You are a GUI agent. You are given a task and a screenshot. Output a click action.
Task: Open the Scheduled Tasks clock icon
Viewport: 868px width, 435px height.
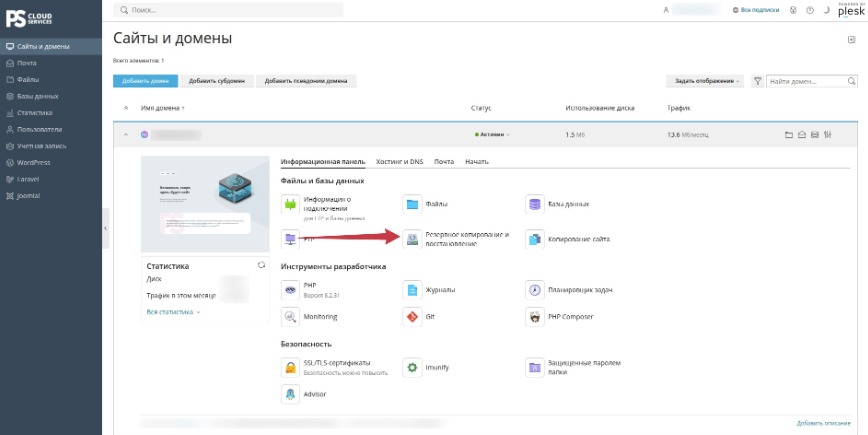[534, 290]
